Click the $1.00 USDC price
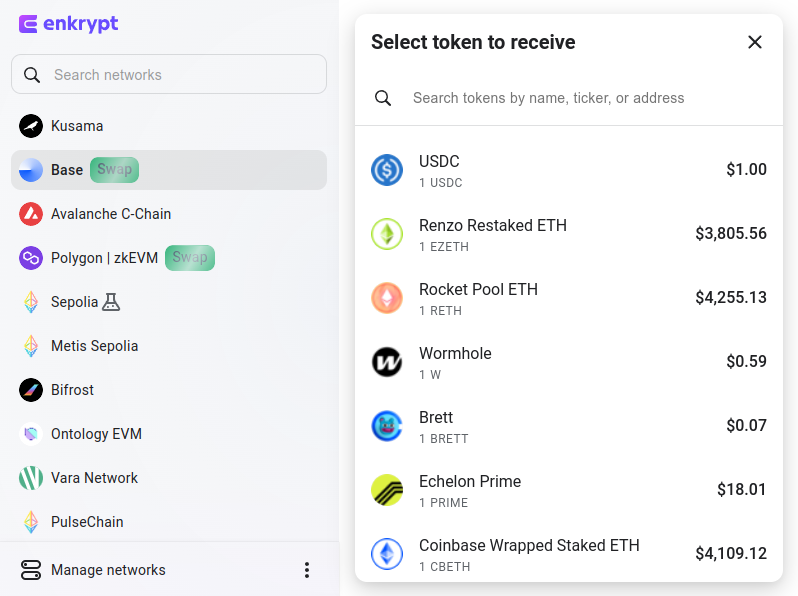This screenshot has height=596, width=798. (746, 169)
